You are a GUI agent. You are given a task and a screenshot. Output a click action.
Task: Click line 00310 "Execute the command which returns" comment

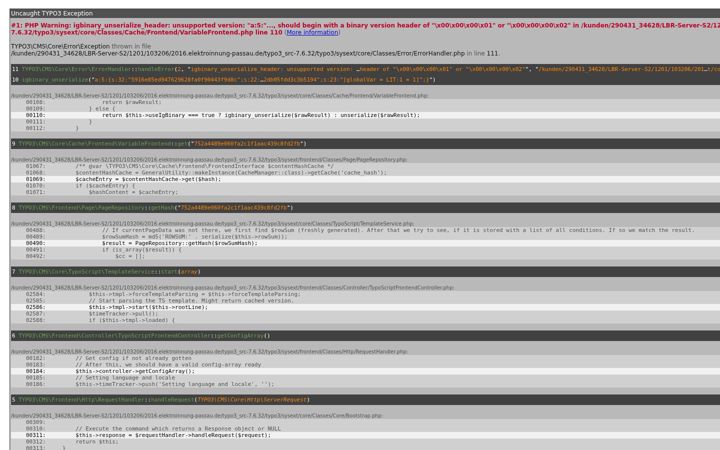[365, 428]
